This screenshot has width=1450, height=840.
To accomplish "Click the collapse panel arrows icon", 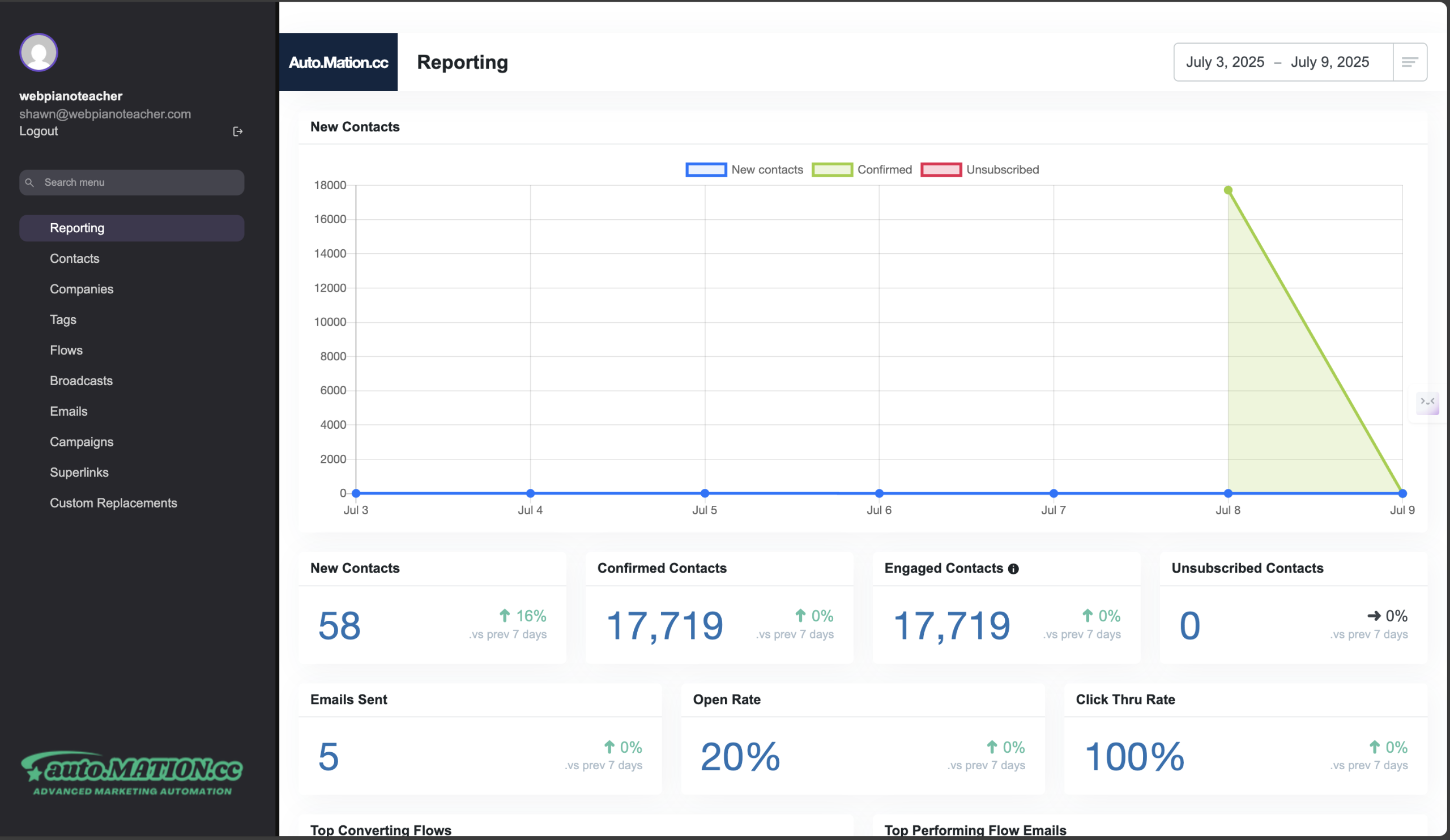I will [x=1427, y=402].
